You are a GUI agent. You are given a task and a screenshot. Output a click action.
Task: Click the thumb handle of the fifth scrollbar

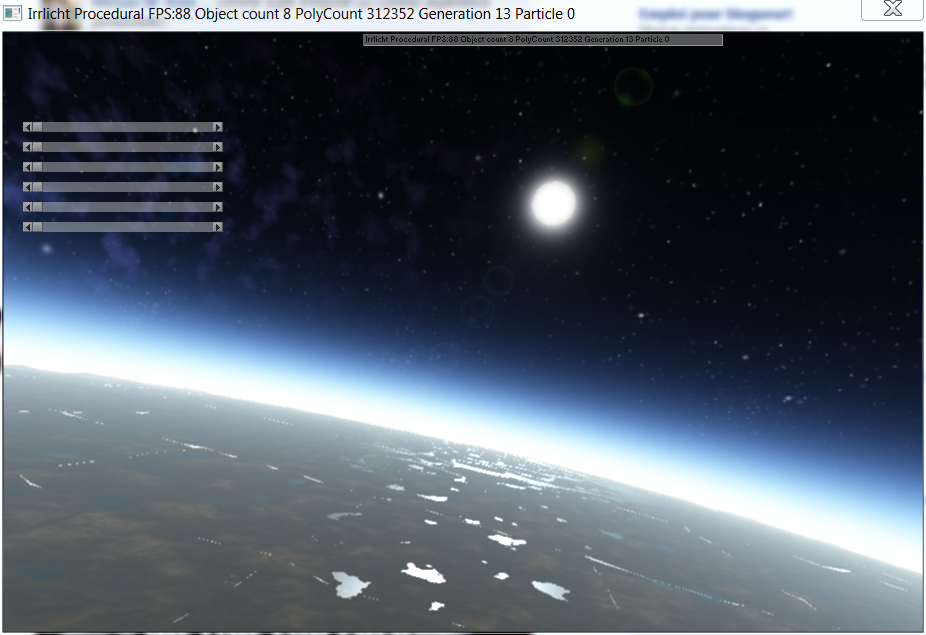click(x=37, y=207)
